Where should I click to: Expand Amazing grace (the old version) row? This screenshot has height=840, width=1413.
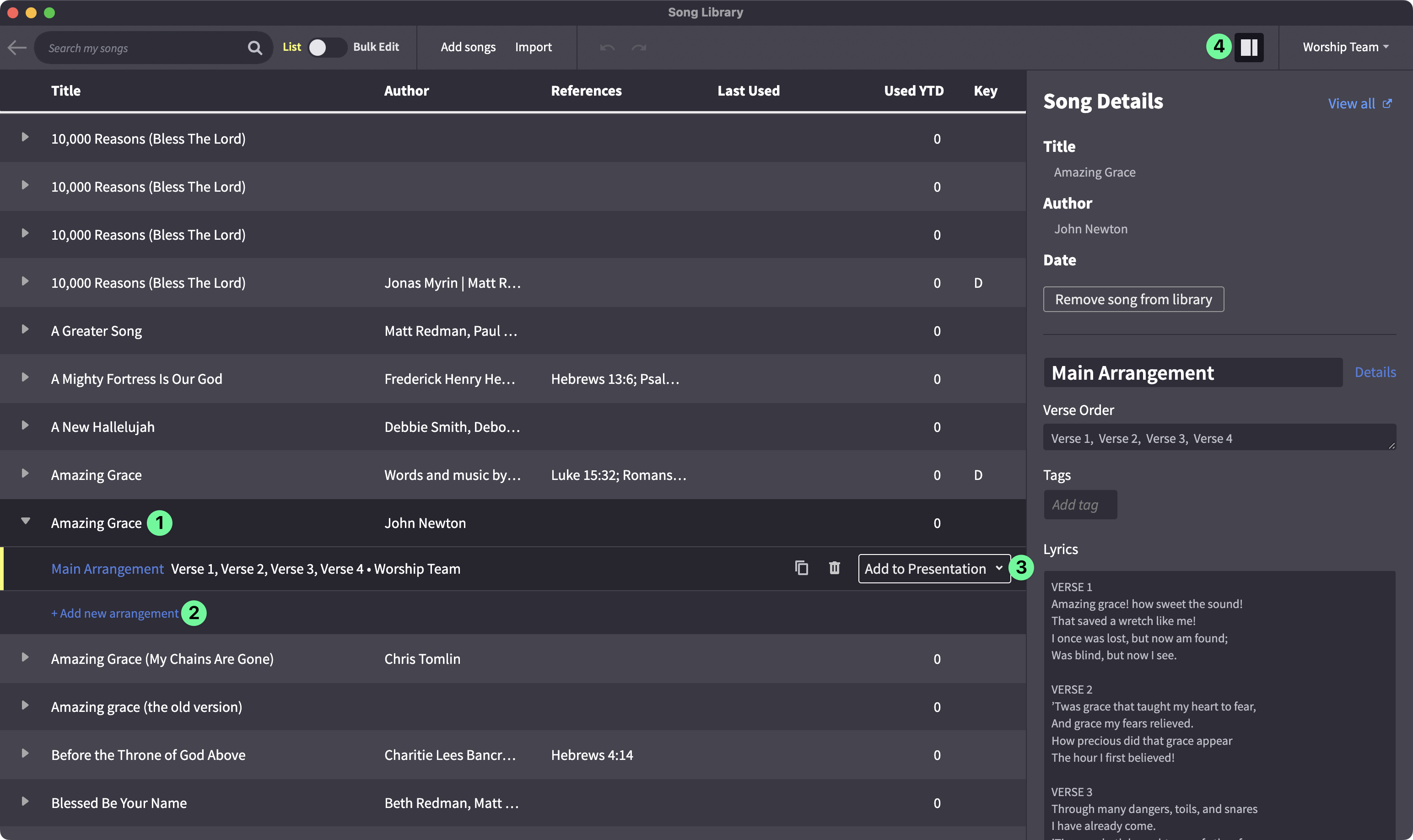coord(25,705)
